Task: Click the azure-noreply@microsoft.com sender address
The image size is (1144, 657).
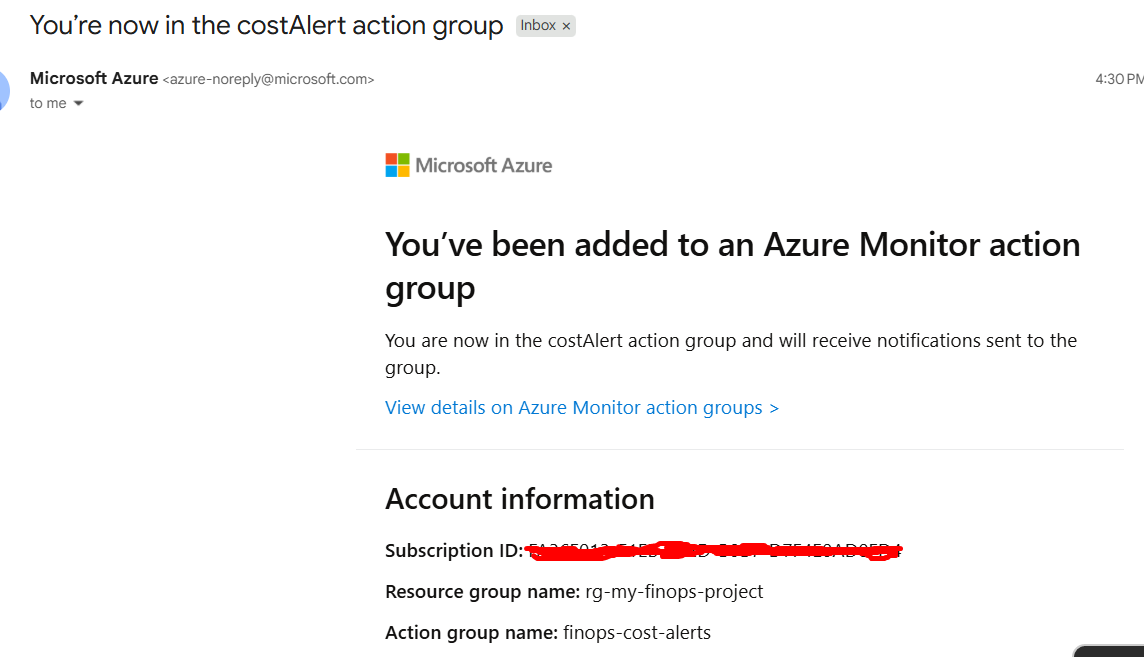Action: tap(268, 79)
